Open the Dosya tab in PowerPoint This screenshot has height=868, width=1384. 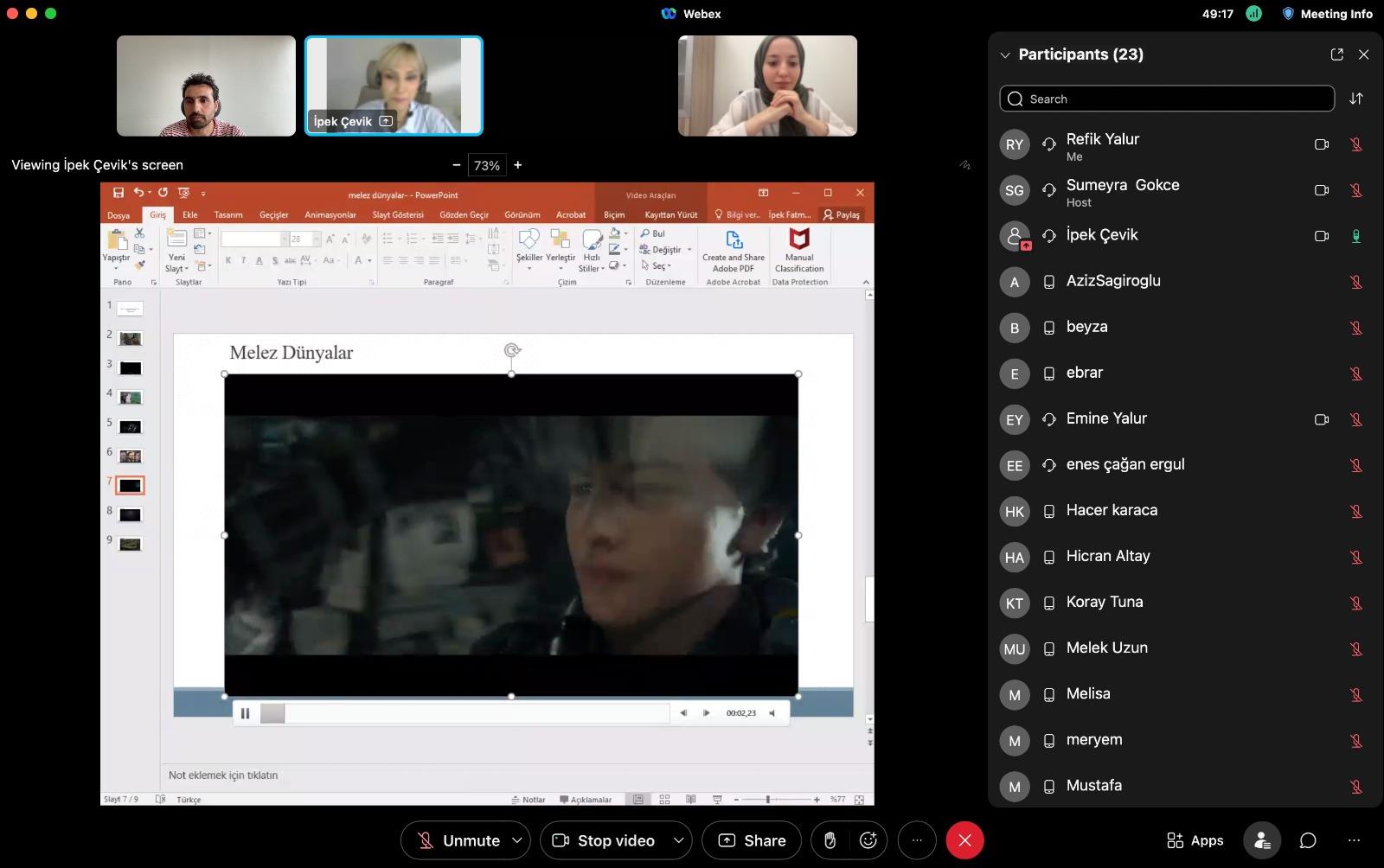pyautogui.click(x=119, y=215)
